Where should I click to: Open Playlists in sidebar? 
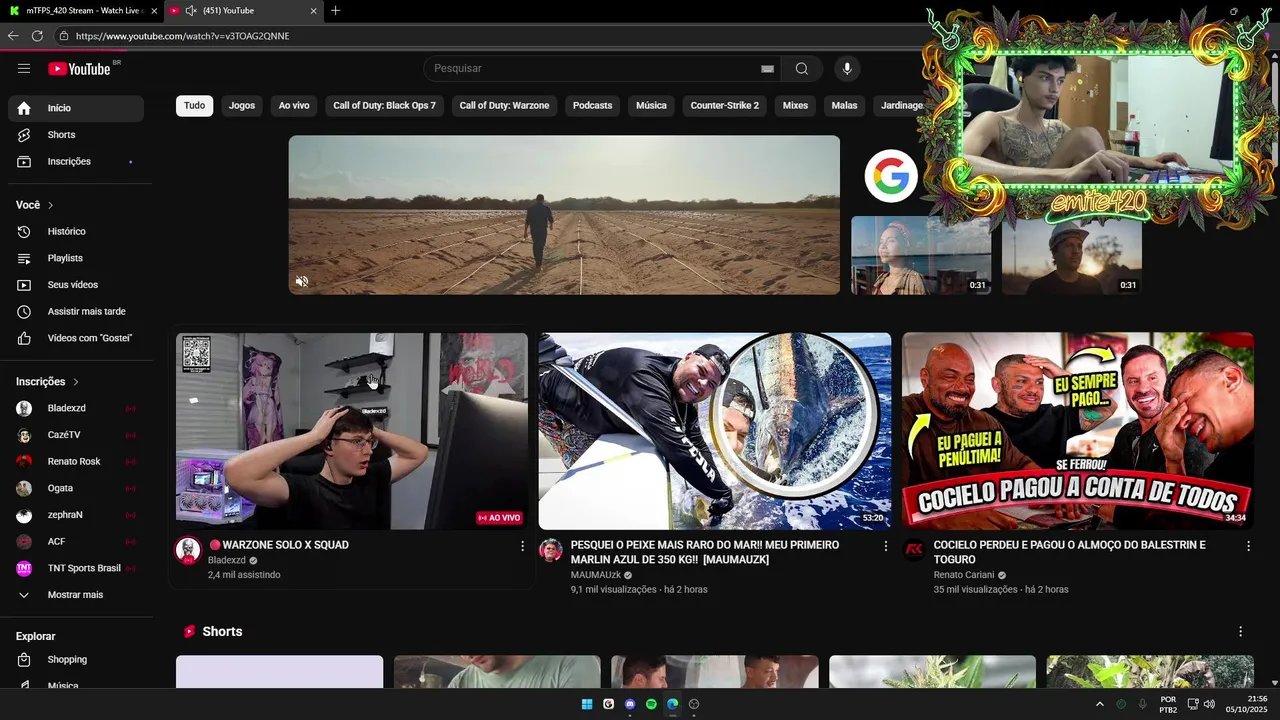[76, 258]
